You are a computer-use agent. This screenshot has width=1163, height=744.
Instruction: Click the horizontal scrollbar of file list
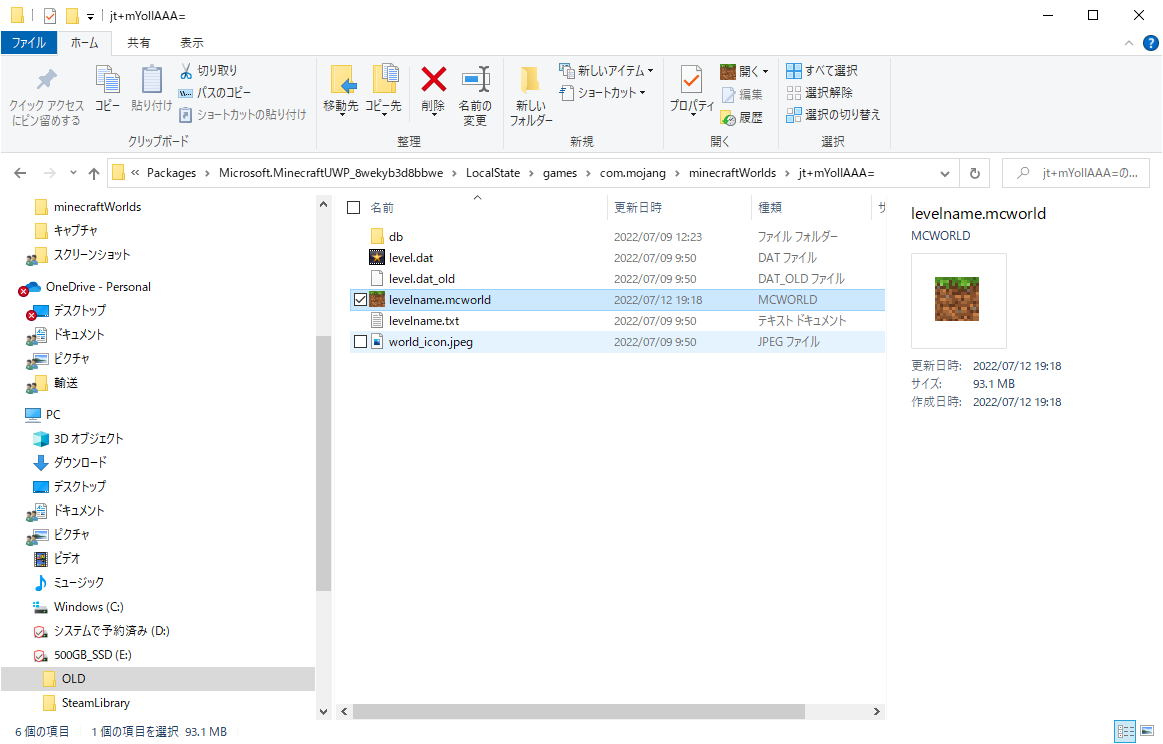coord(579,711)
